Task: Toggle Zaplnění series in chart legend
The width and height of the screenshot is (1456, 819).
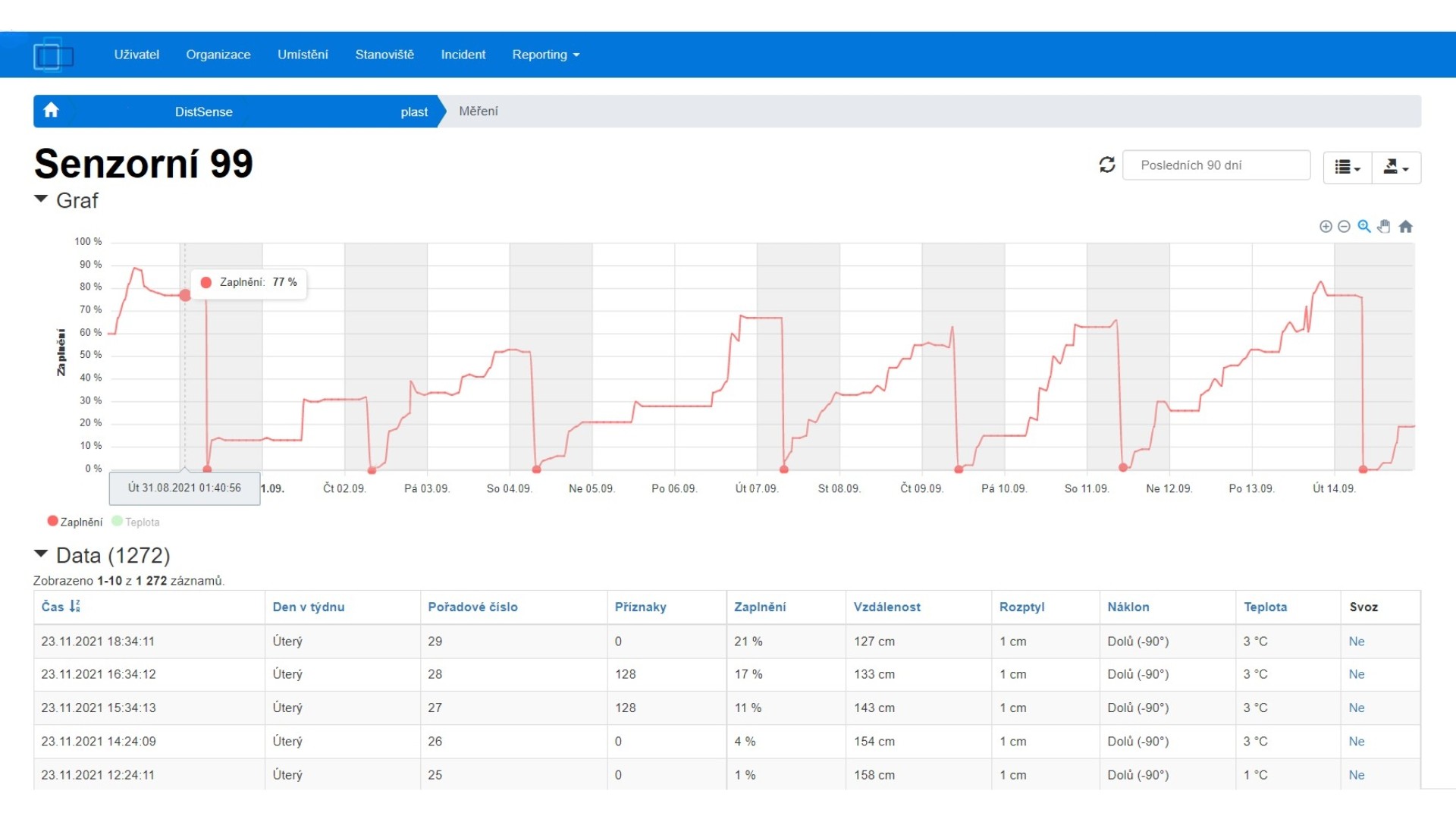Action: 74,522
